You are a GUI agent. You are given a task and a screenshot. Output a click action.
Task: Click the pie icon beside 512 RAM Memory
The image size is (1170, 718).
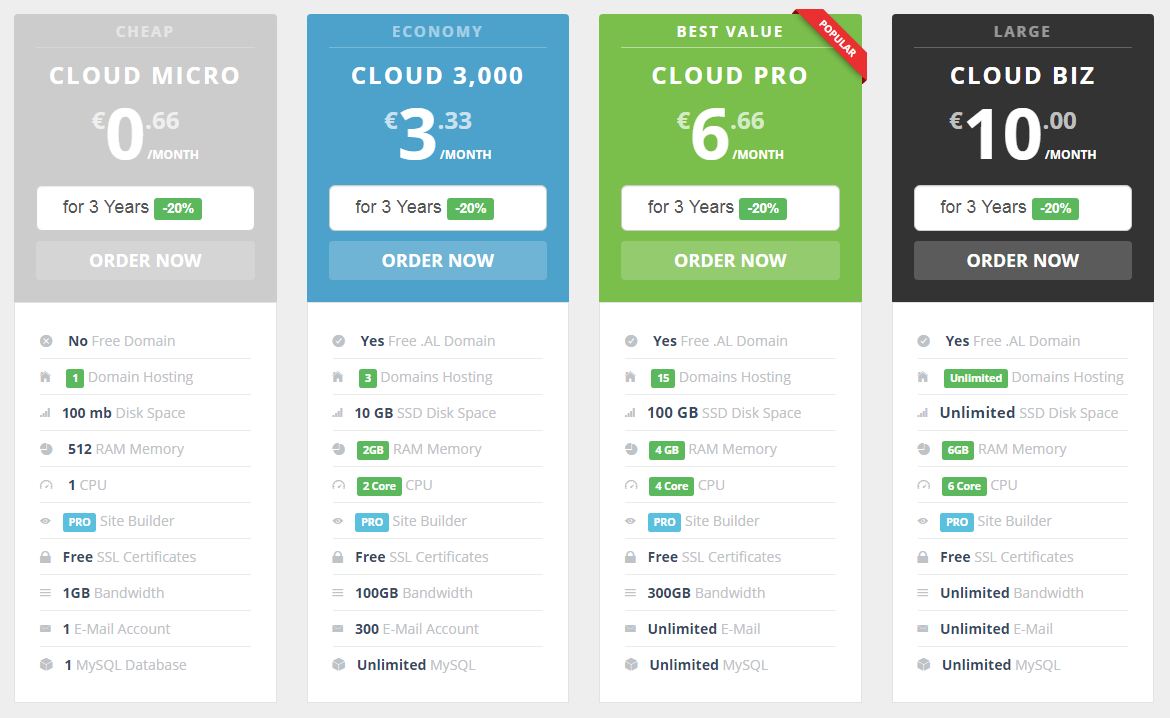click(x=46, y=449)
